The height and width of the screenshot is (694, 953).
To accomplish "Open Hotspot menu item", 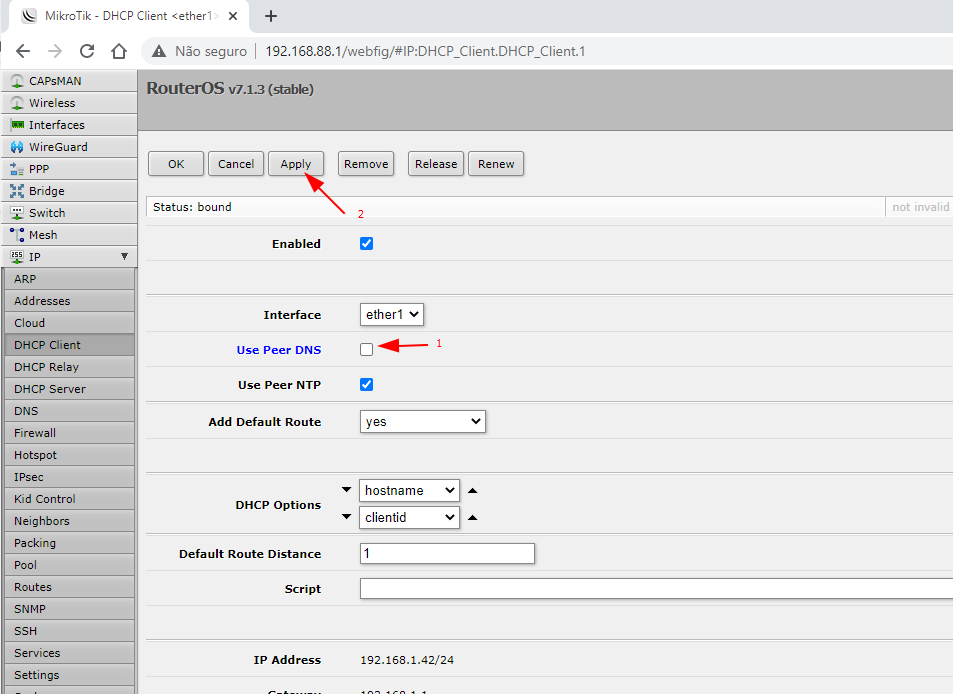I will 69,455.
